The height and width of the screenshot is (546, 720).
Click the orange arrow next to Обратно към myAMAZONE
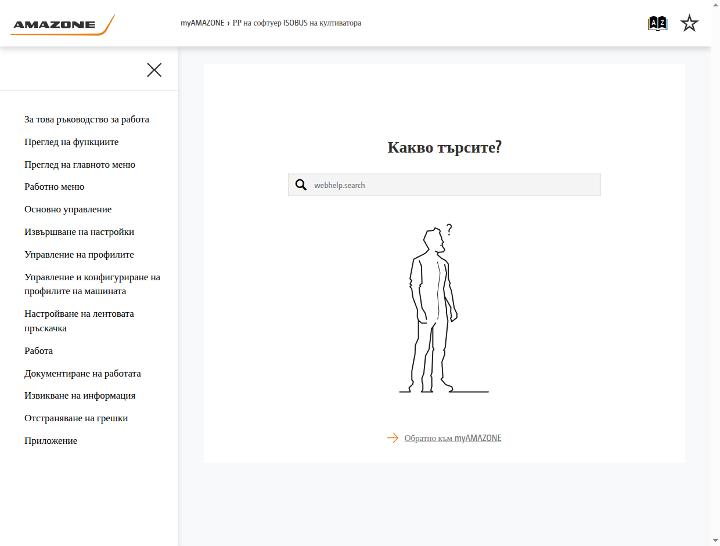tap(393, 438)
